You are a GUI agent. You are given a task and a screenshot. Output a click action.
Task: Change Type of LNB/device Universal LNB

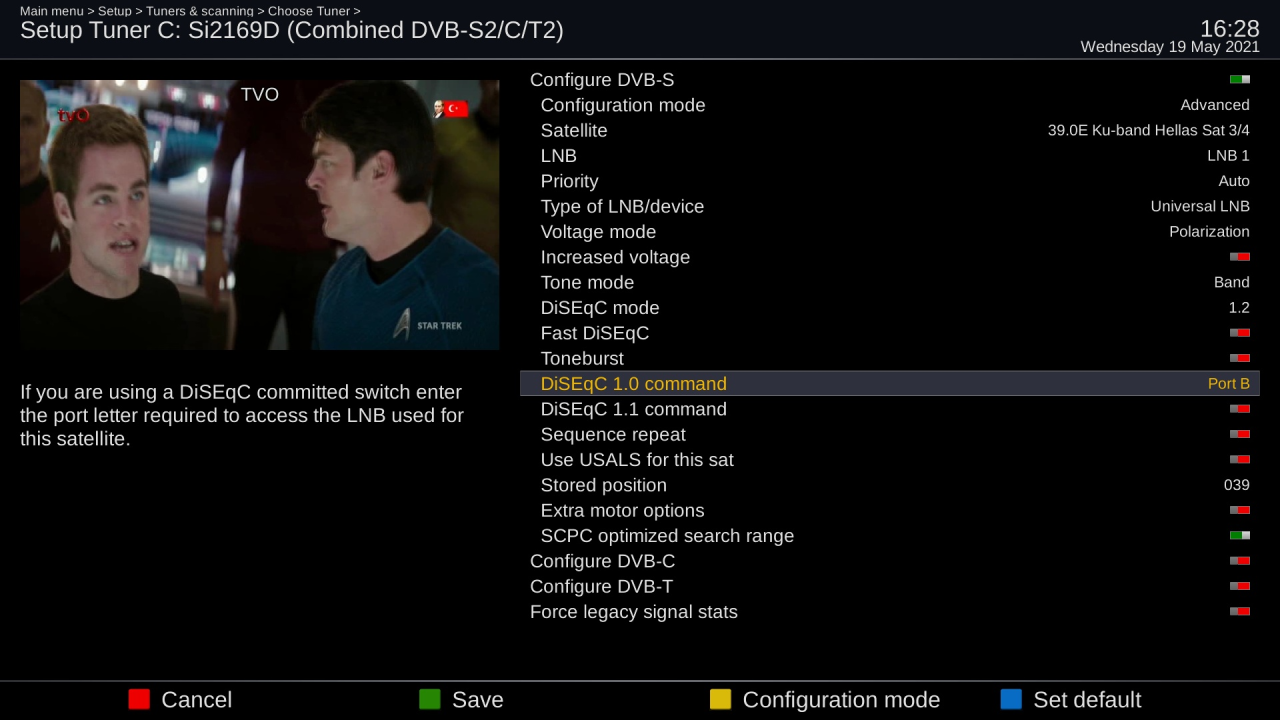click(1200, 207)
